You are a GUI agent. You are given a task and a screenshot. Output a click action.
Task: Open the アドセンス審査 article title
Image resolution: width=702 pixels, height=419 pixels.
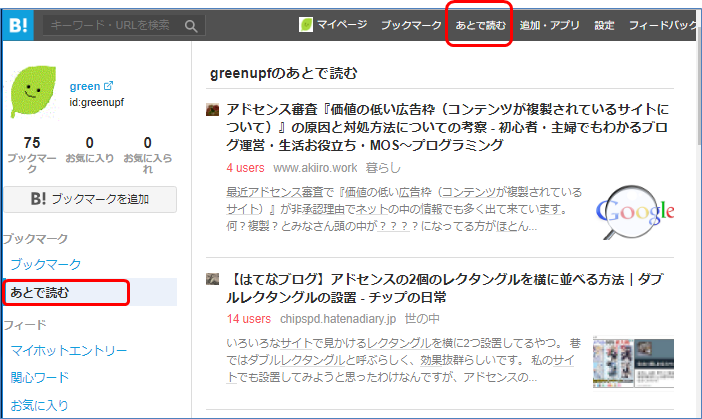(448, 127)
